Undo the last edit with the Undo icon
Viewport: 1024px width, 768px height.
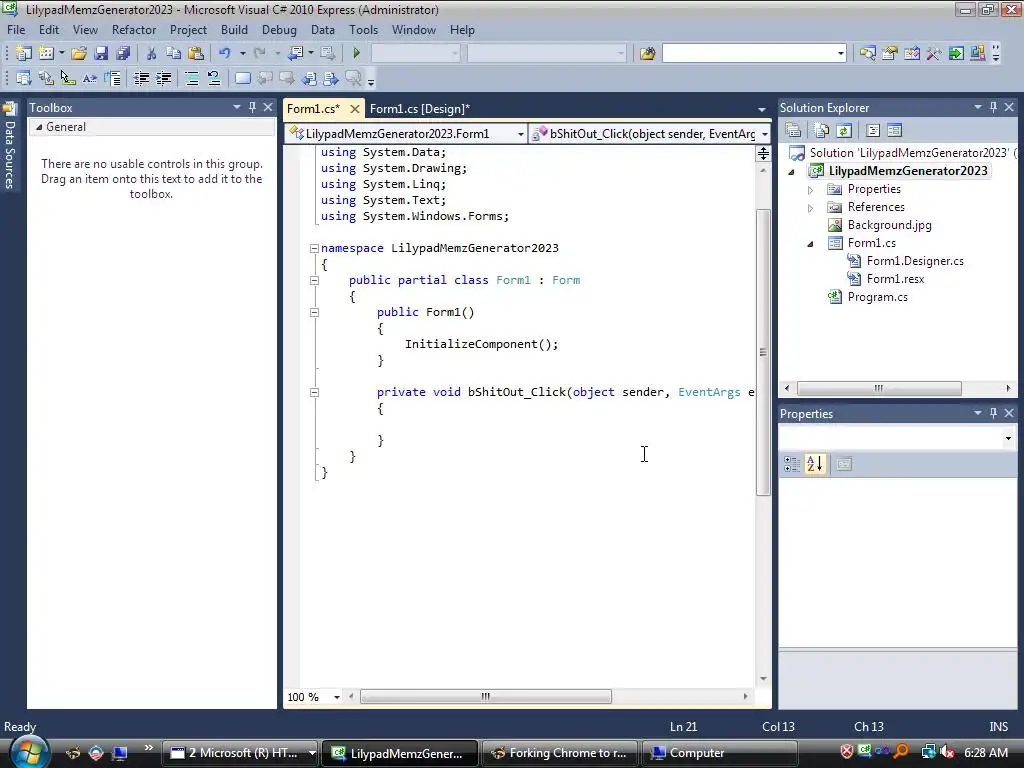pyautogui.click(x=225, y=54)
